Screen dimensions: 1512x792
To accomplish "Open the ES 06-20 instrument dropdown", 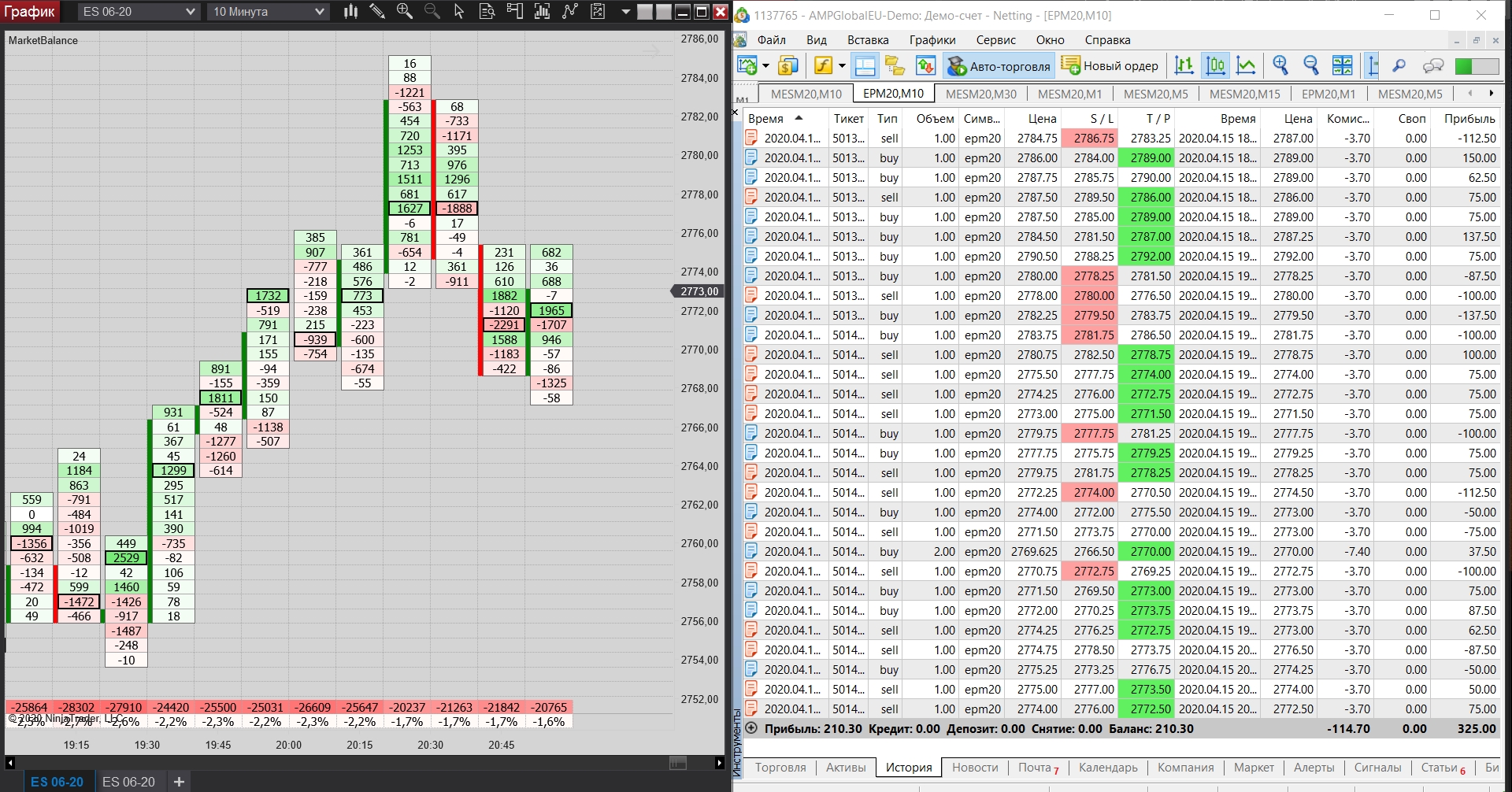I will click(x=139, y=12).
